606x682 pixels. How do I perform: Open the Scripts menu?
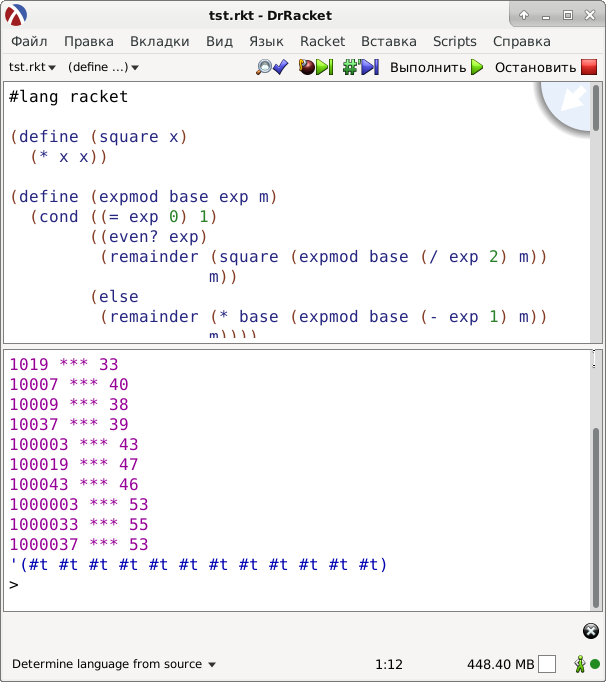coord(455,41)
